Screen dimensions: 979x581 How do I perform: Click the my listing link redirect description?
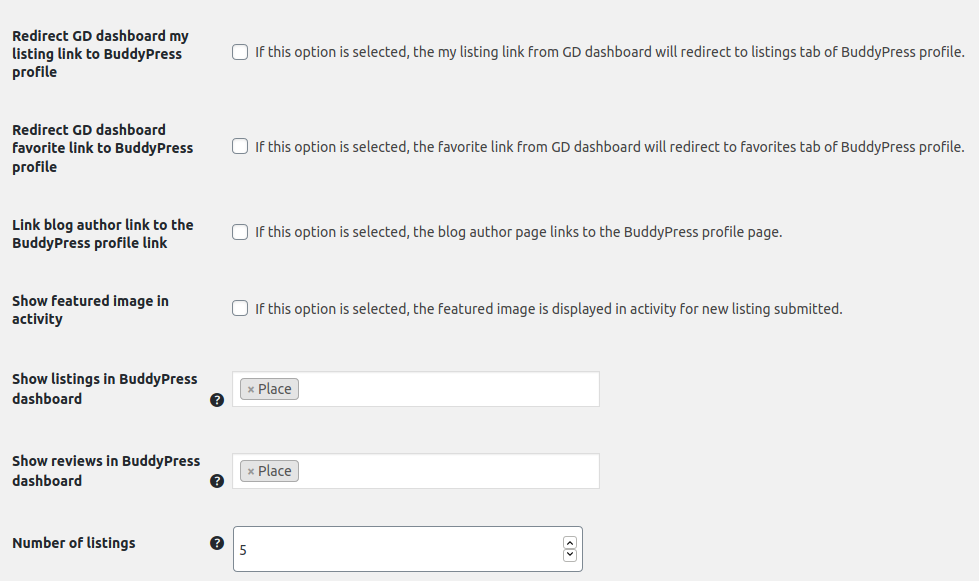[x=609, y=53]
